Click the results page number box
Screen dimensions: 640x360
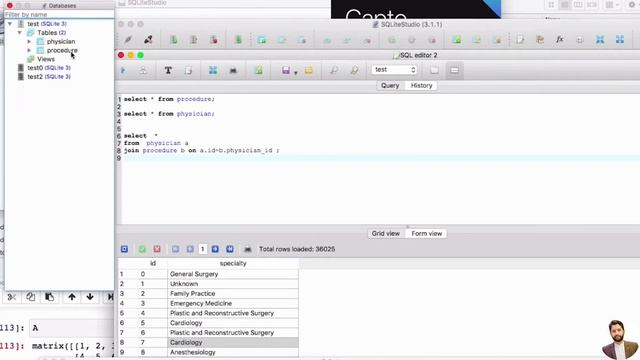[202, 249]
